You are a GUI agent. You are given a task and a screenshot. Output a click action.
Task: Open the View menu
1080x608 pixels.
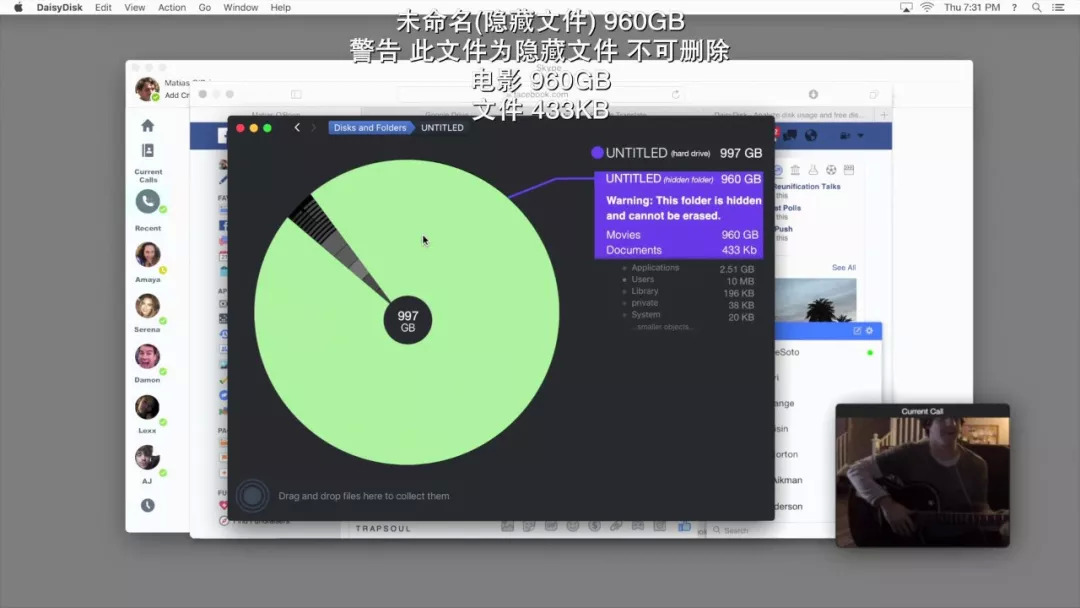coord(134,8)
